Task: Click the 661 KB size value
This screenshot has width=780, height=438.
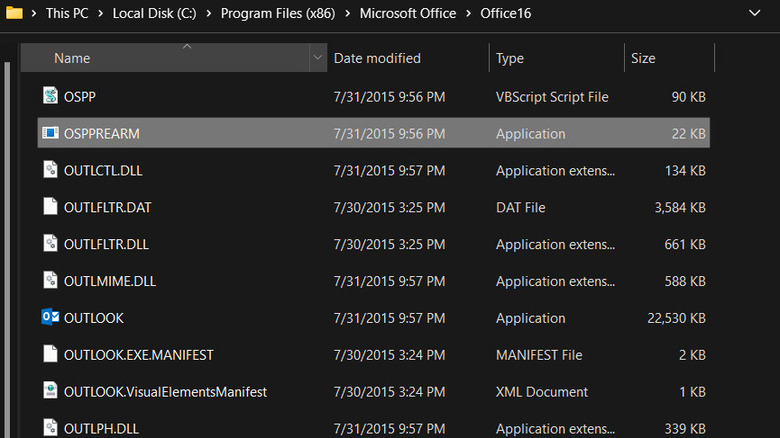Action: [685, 244]
